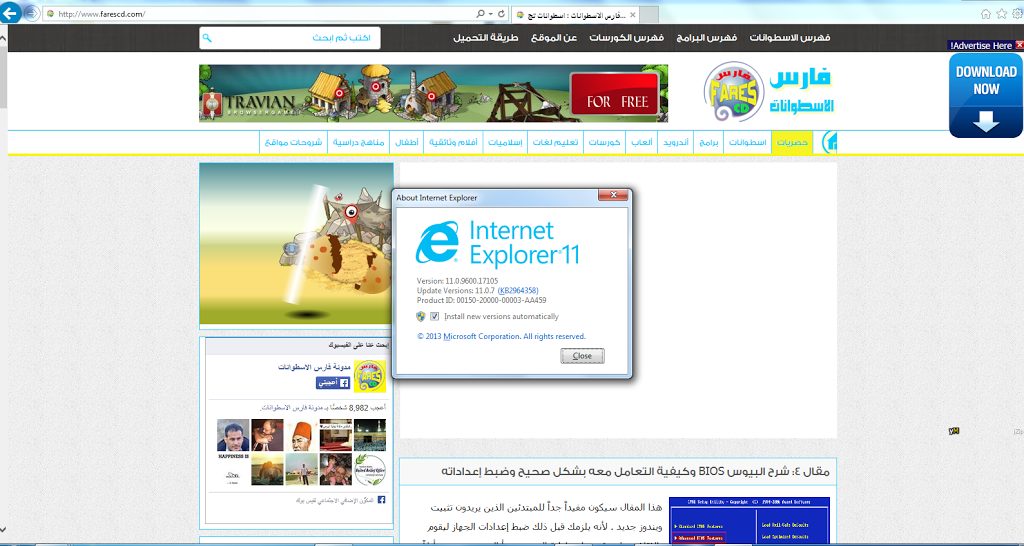Select the إسلاميات category tab
This screenshot has height=546, width=1024.
click(x=505, y=142)
